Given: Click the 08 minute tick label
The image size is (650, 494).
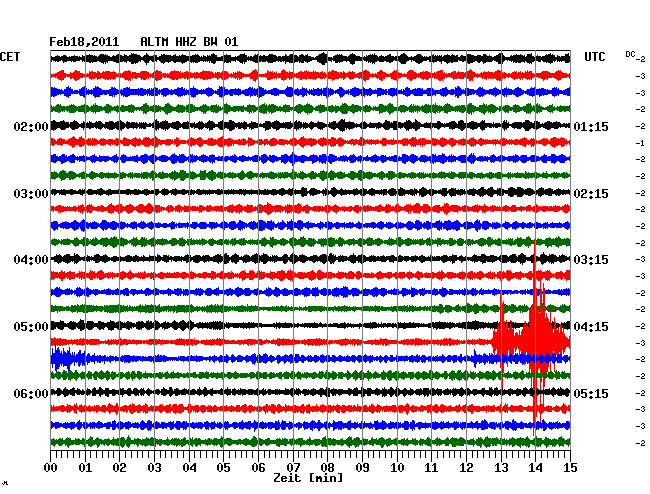Looking at the screenshot, I should coord(327,467).
